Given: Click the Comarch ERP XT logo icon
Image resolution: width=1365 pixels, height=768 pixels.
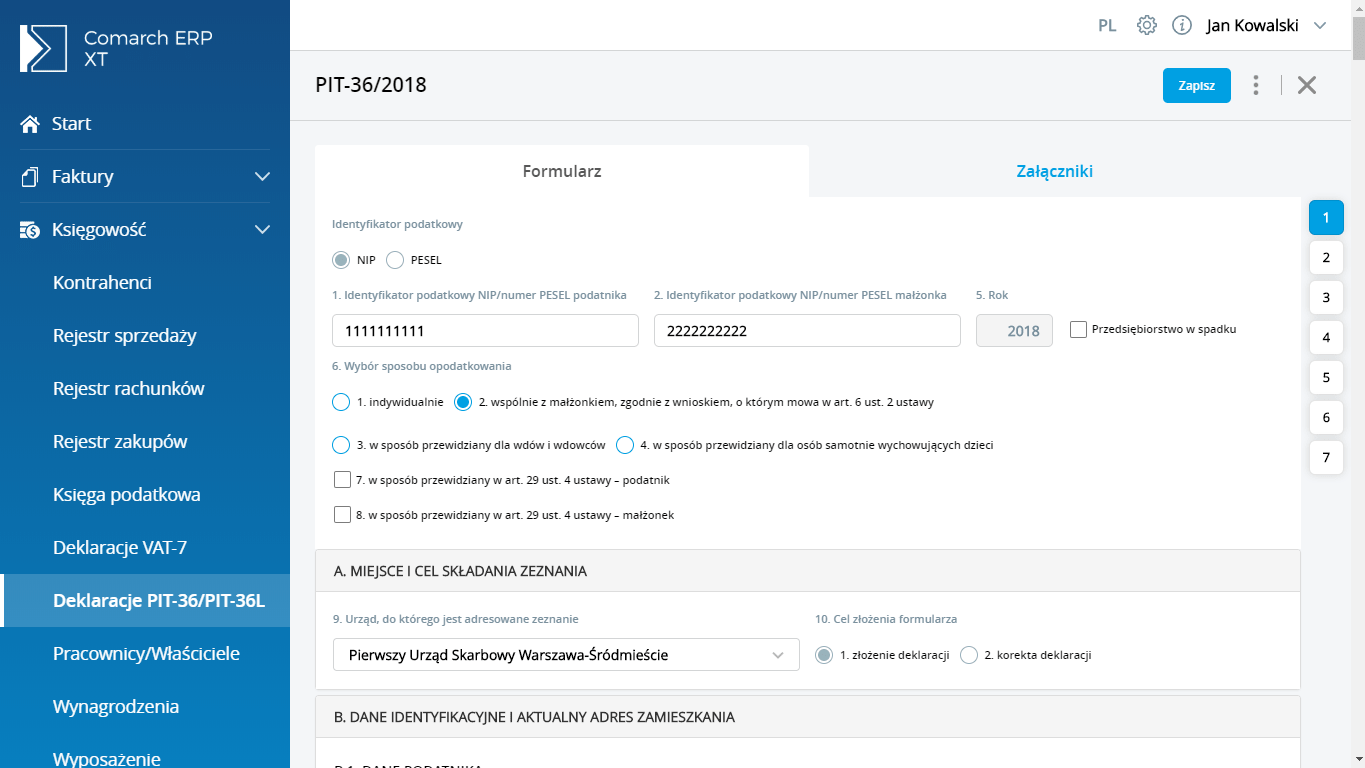Looking at the screenshot, I should pos(44,49).
